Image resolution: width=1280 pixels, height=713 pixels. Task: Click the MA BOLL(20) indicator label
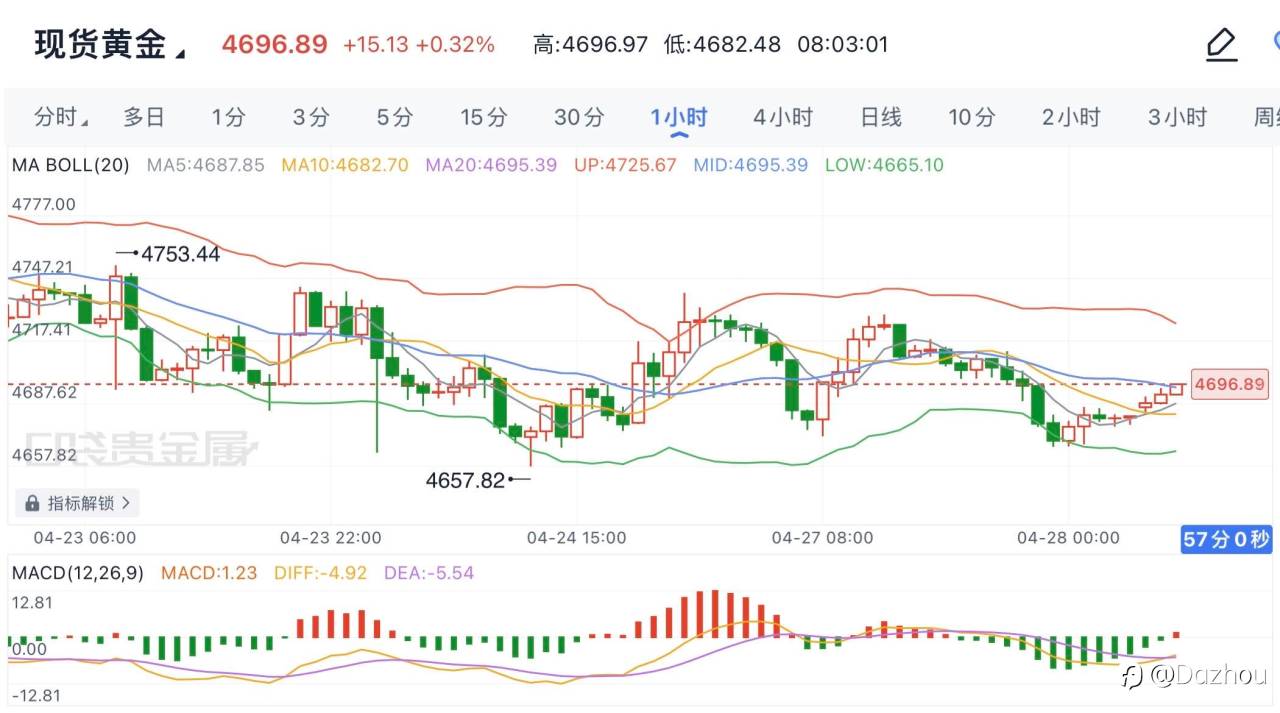pos(71,165)
